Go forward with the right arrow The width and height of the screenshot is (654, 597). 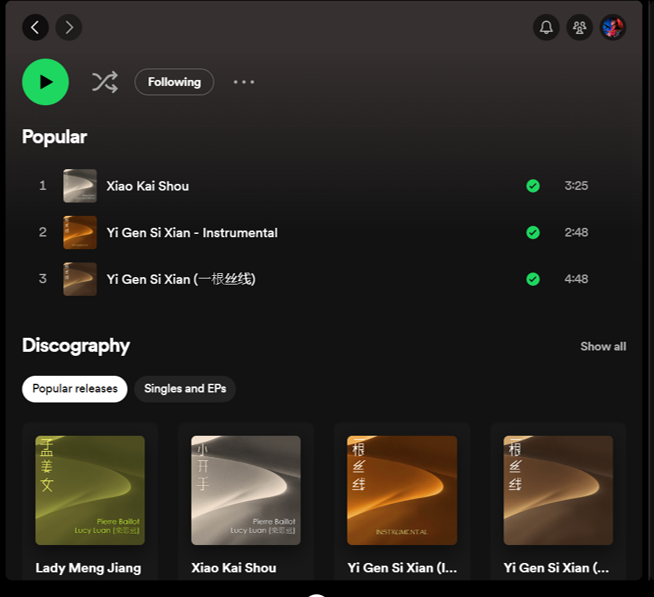click(x=69, y=28)
